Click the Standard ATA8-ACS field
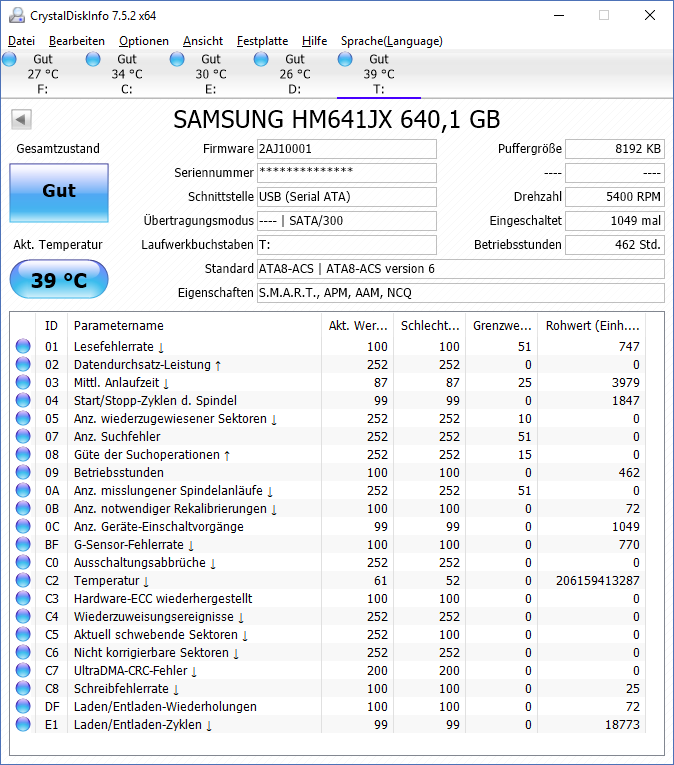 461,269
